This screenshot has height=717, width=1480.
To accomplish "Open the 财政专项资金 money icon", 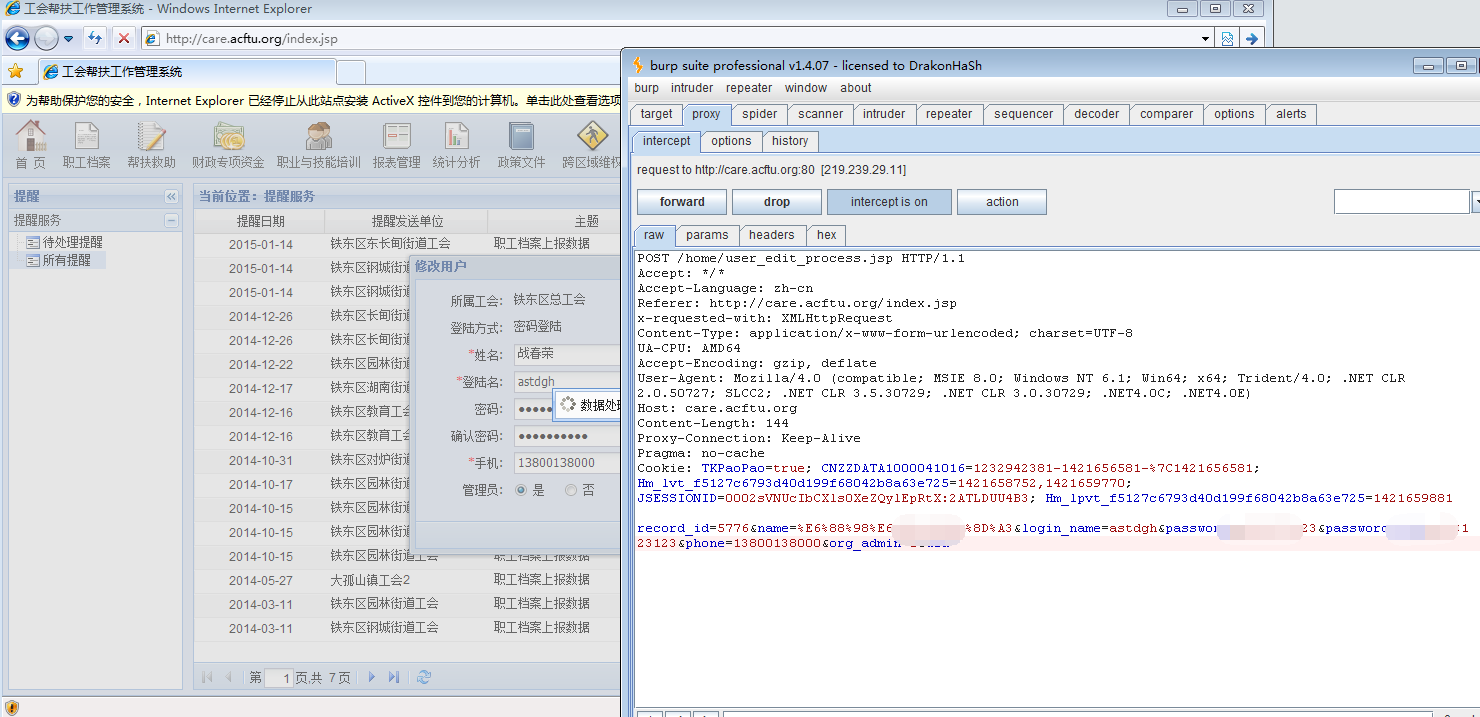I will [x=228, y=137].
